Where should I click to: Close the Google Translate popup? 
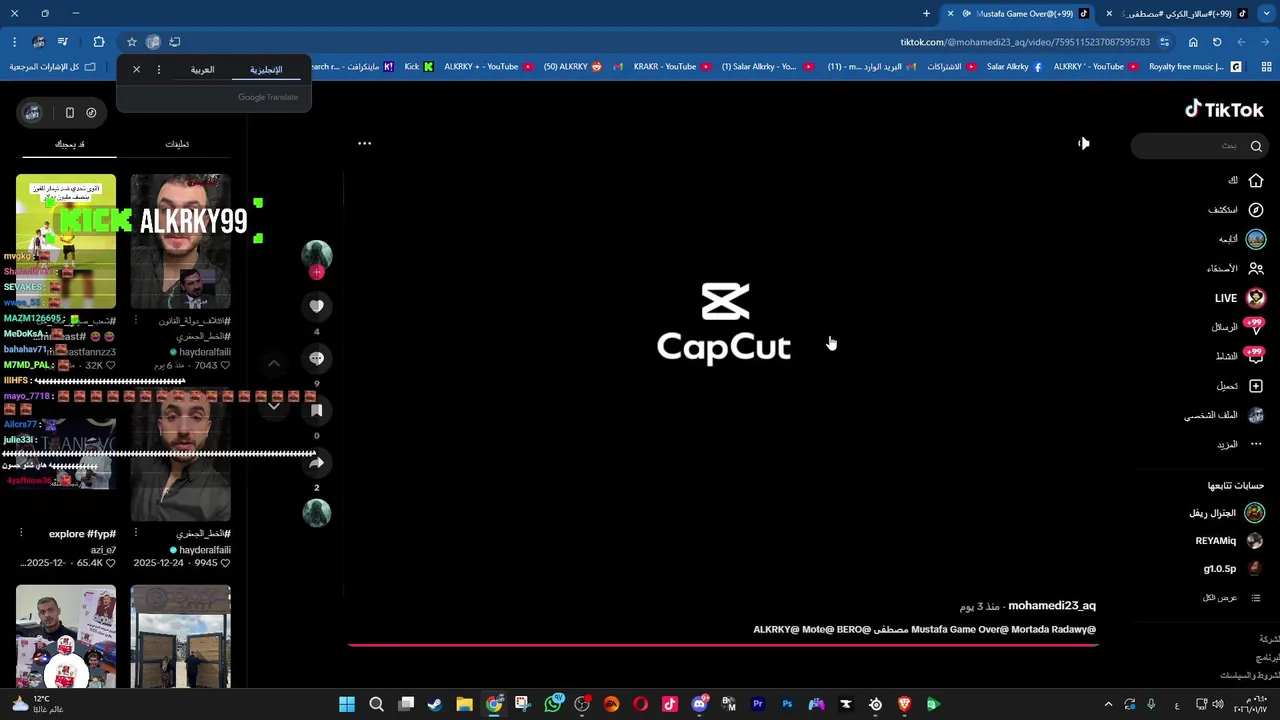[137, 70]
